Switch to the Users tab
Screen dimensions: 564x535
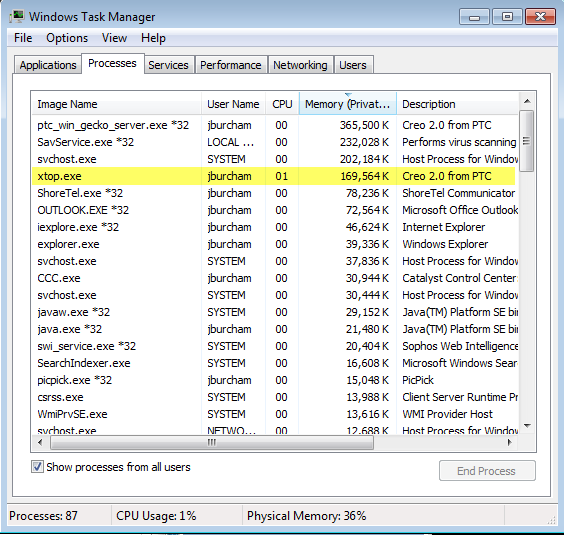(353, 65)
